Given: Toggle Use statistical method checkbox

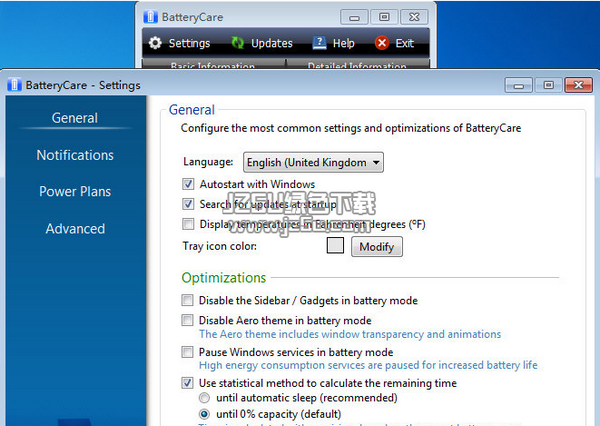Looking at the screenshot, I should [x=188, y=383].
